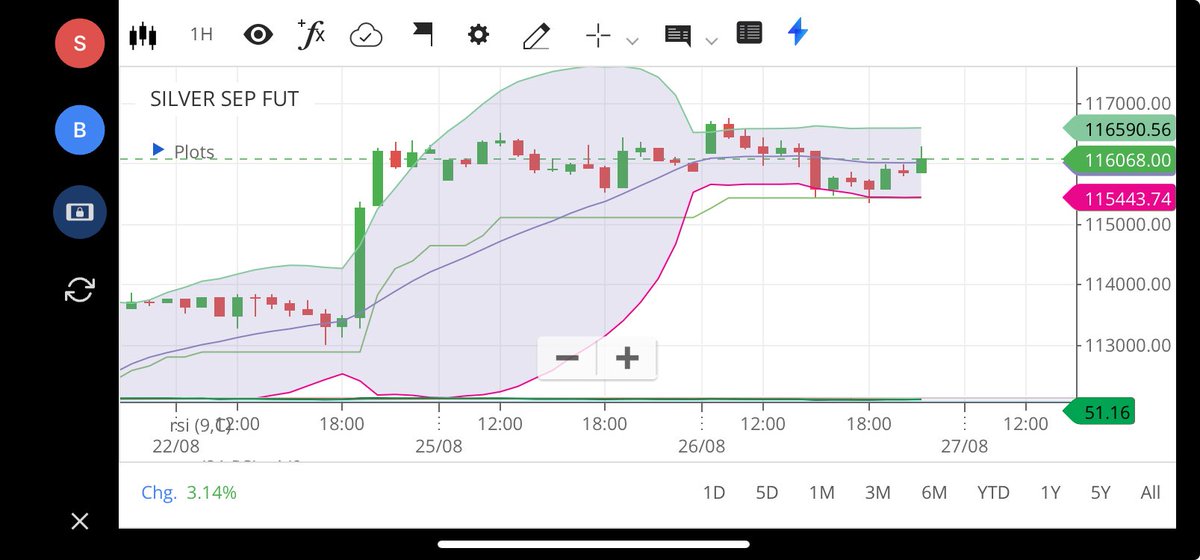Expand the crosshair tool dropdown arrow
Screen dimensions: 1200x560
pyautogui.click(x=632, y=41)
